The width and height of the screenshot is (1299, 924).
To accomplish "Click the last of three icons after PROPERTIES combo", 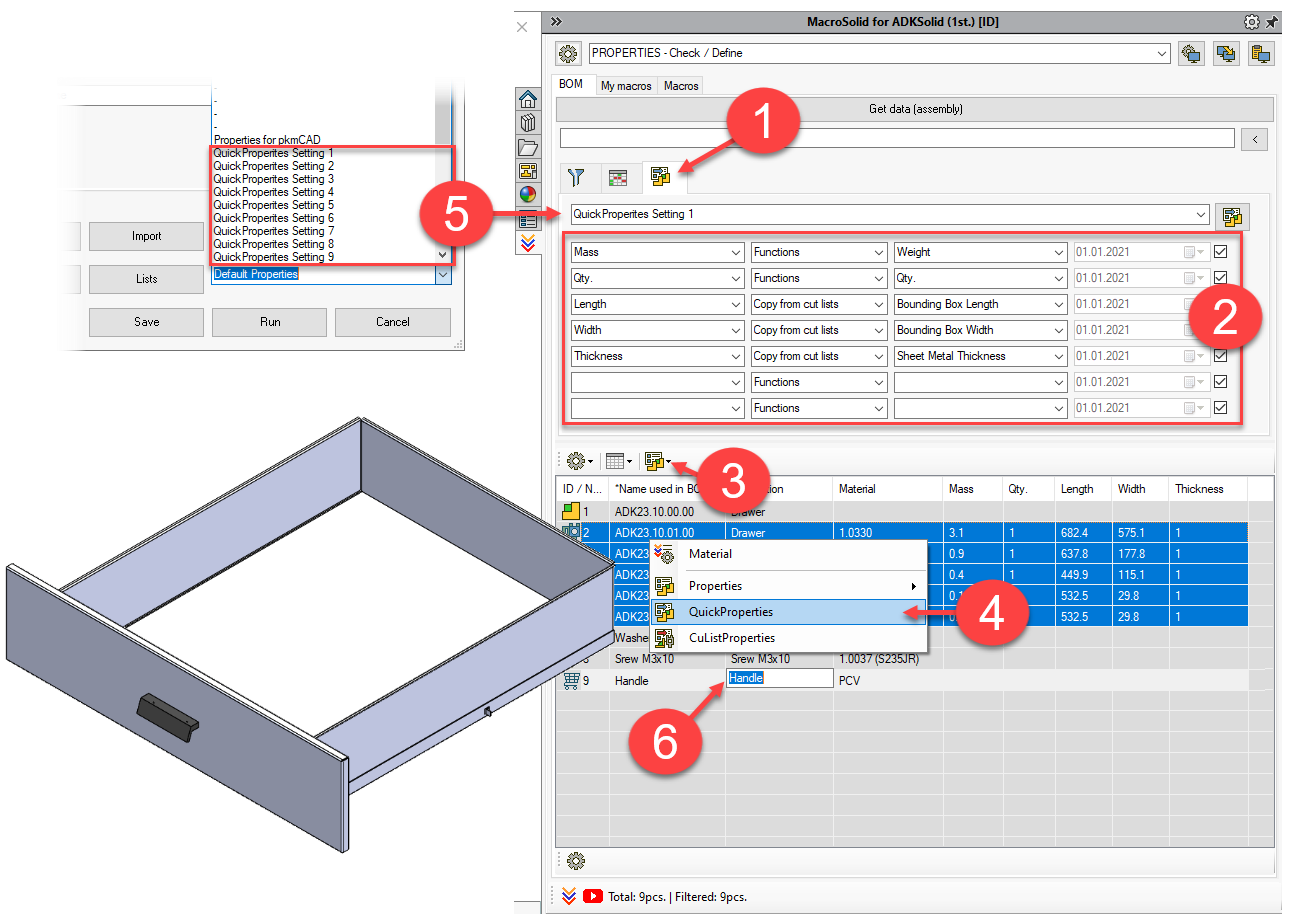I will 1261,54.
